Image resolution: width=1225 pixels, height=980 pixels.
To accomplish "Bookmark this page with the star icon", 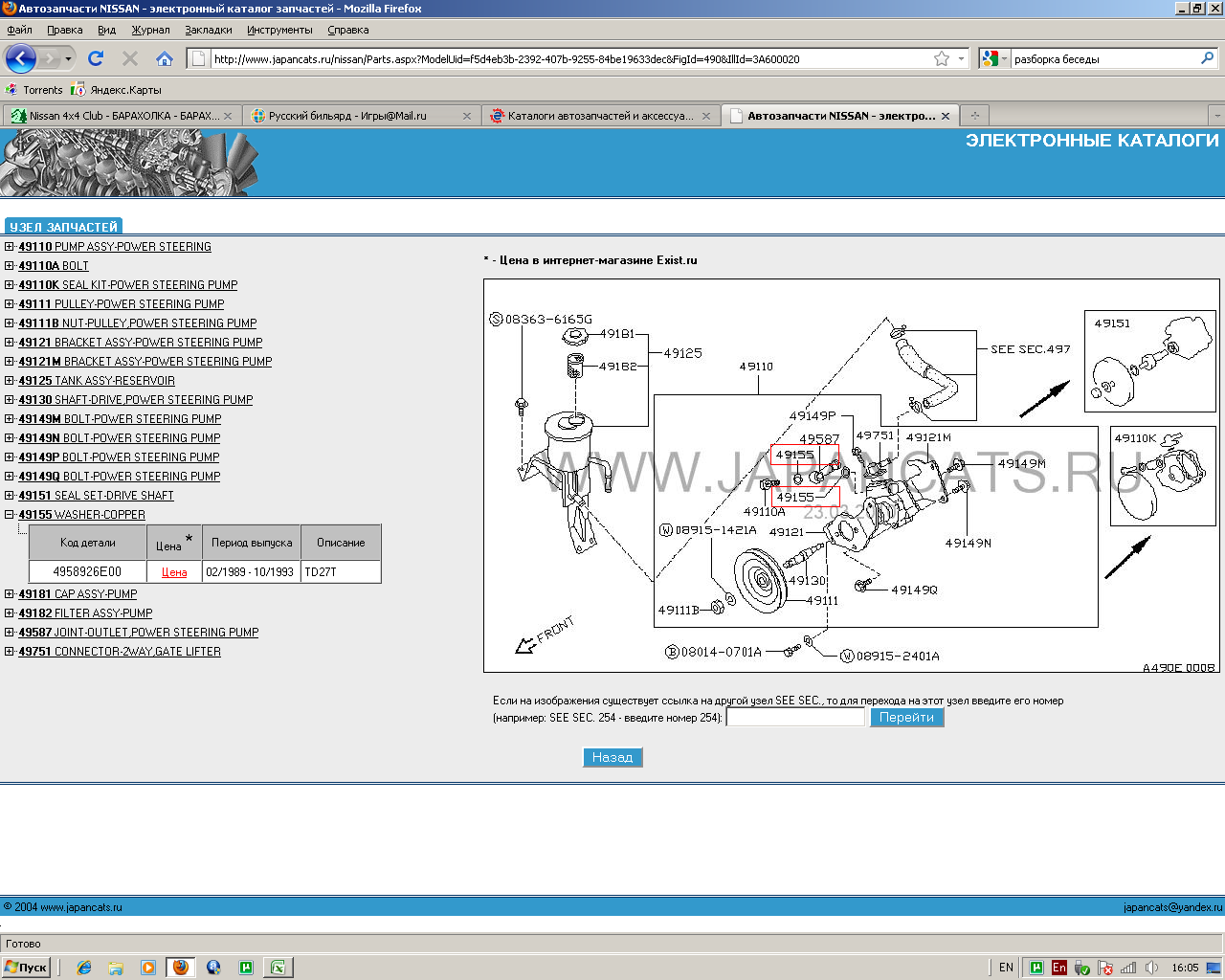I will [942, 58].
